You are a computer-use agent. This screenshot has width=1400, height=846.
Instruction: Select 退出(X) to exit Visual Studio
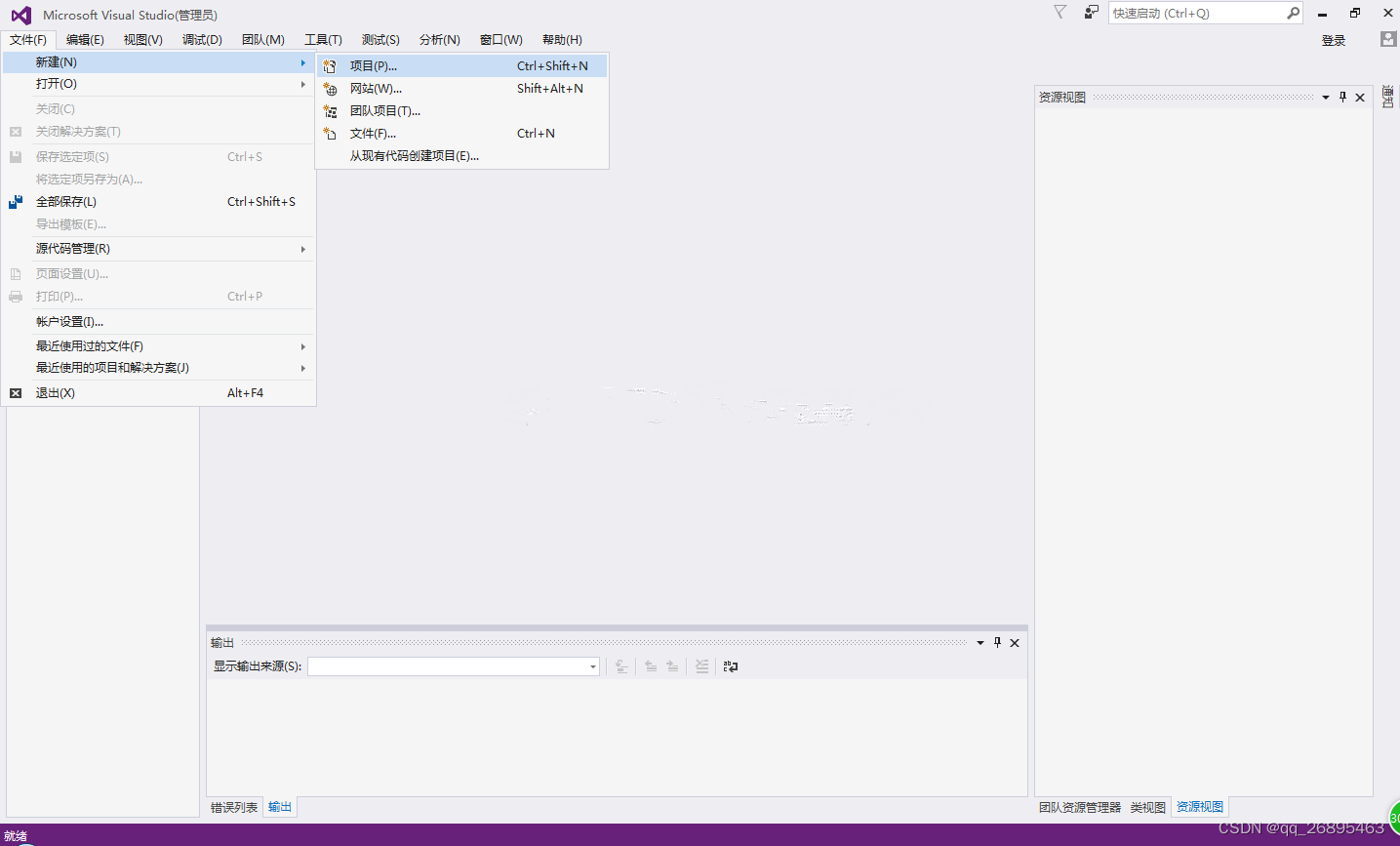click(159, 393)
